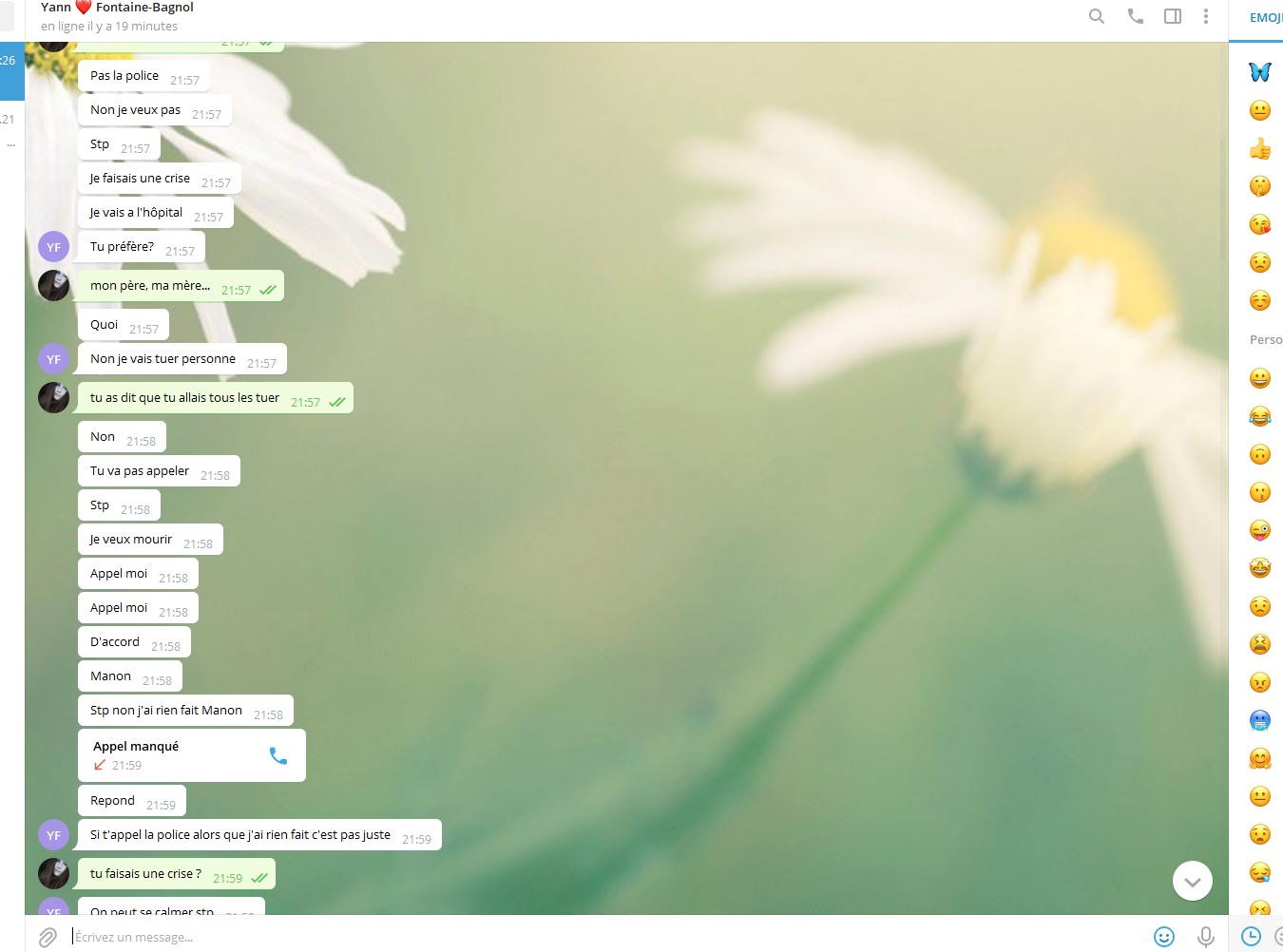Click the 'Perso' emoji section label
The height and width of the screenshot is (952, 1283).
1266,340
